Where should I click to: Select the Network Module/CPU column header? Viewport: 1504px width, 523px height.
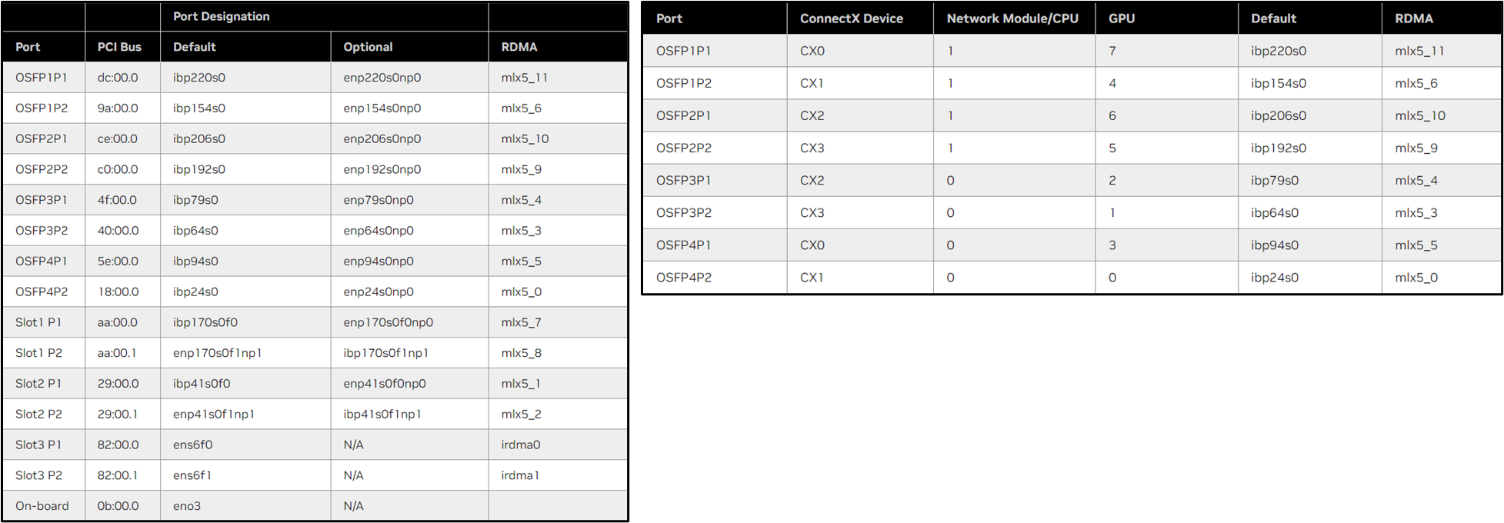[1012, 18]
